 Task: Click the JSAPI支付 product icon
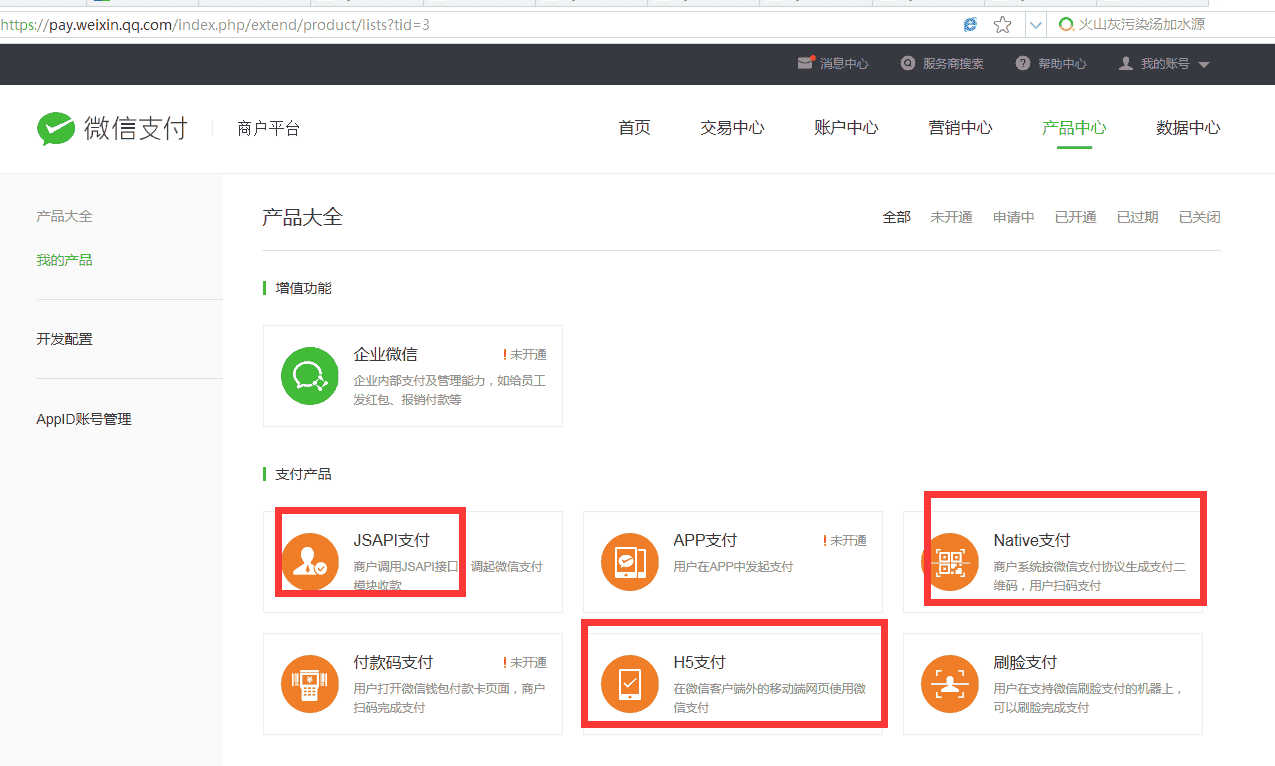[309, 562]
